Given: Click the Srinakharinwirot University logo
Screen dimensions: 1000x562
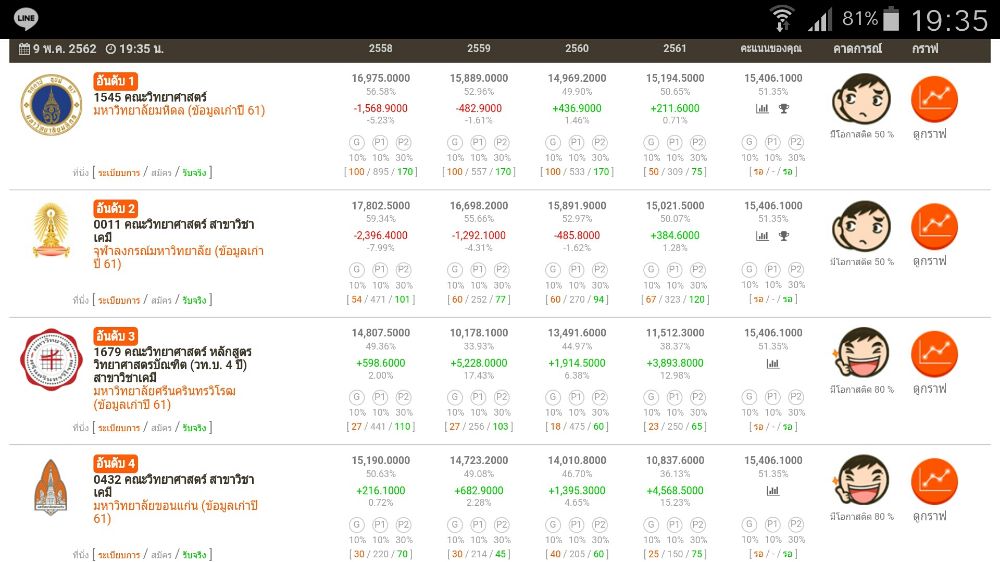Looking at the screenshot, I should [x=50, y=360].
